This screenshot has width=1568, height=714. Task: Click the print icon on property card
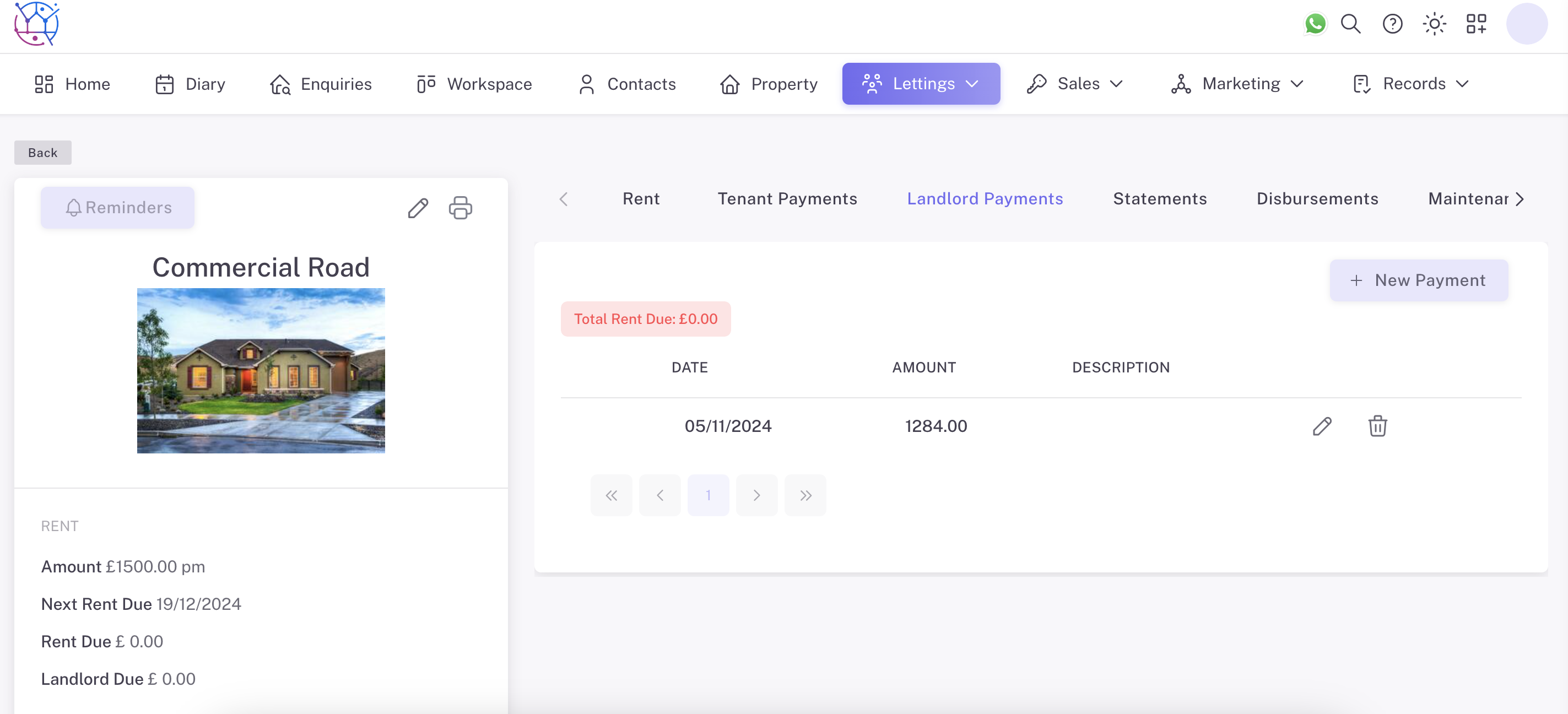coord(460,208)
